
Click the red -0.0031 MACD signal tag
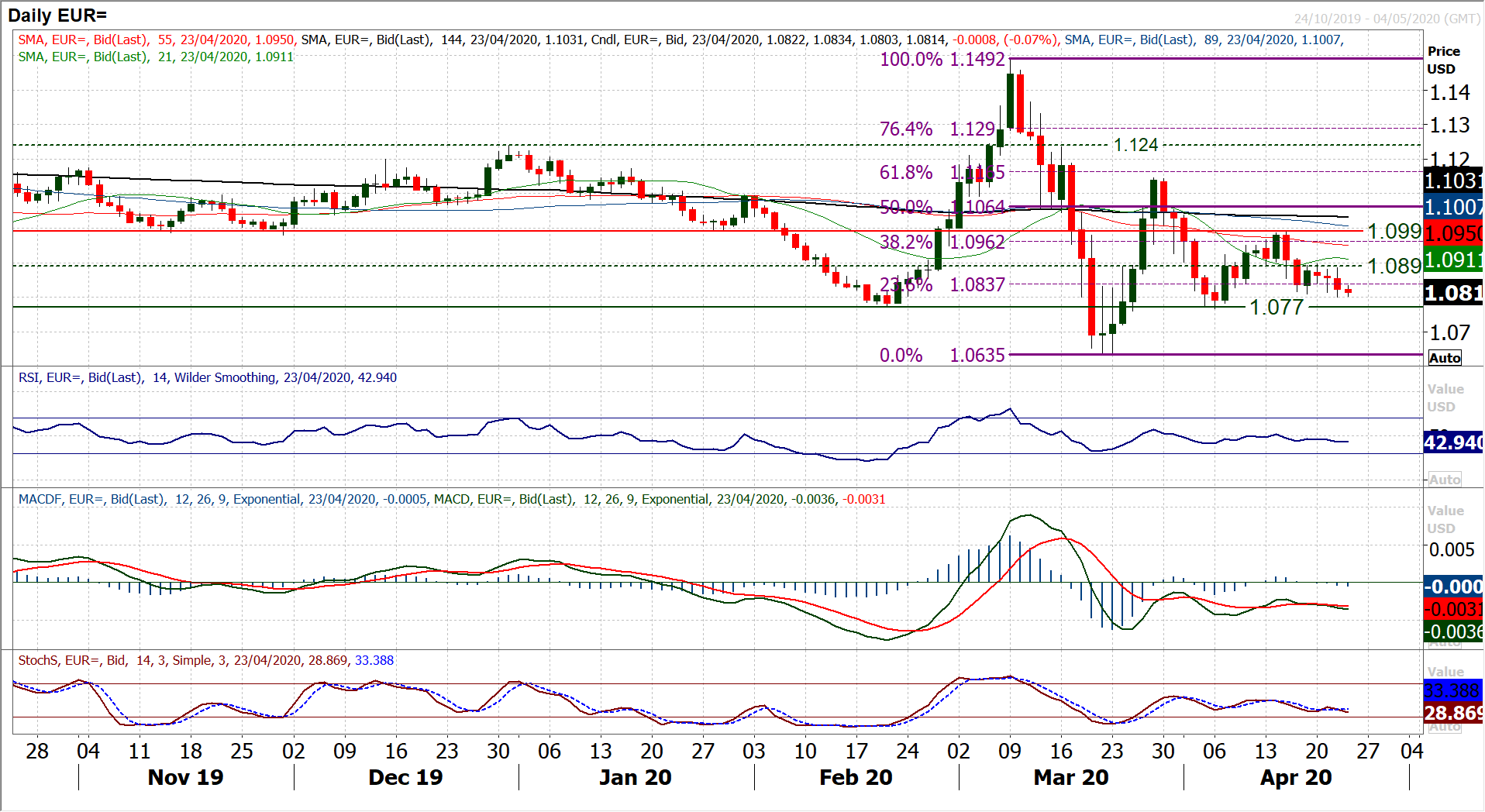click(x=1453, y=609)
